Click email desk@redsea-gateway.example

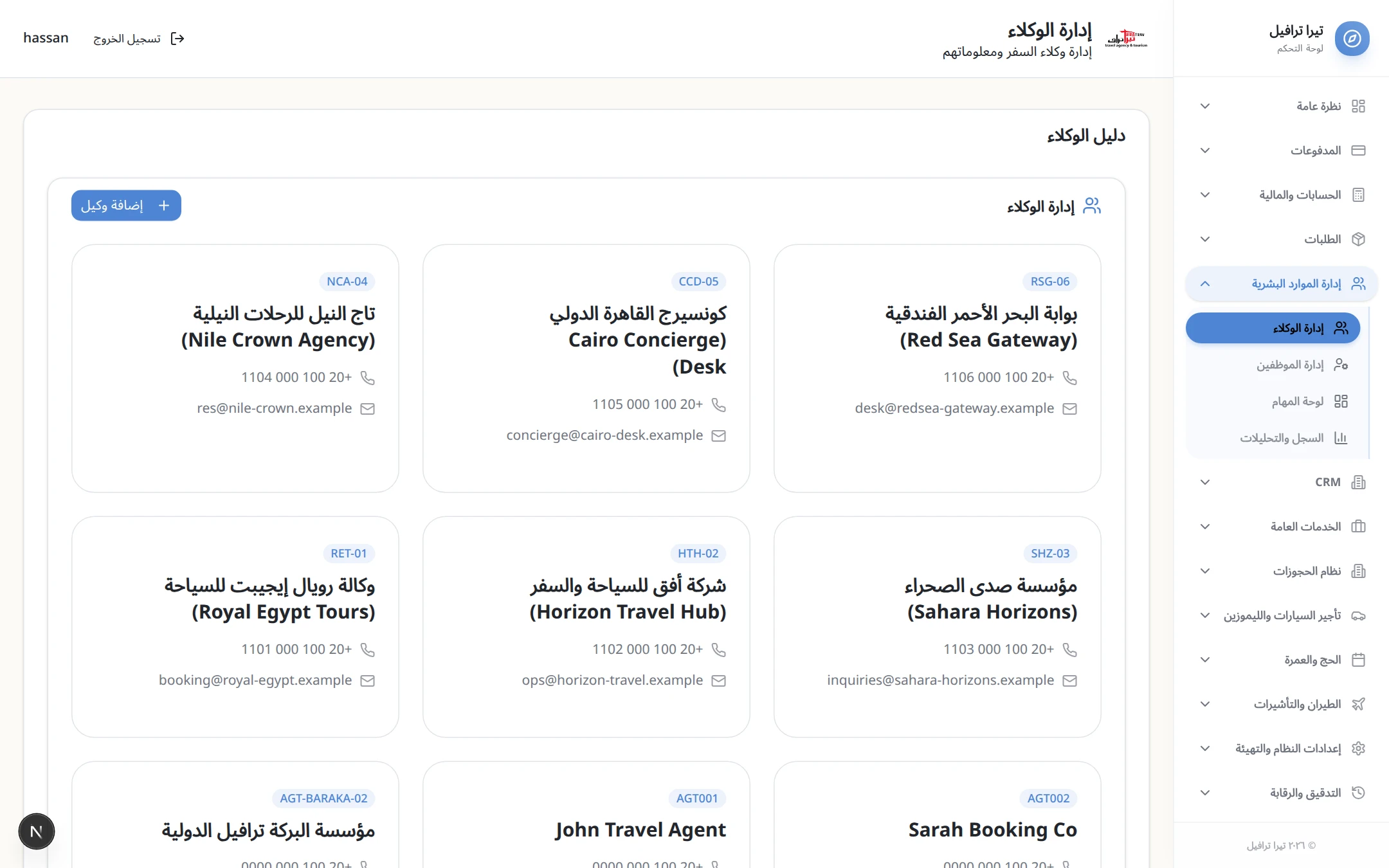tap(954, 408)
